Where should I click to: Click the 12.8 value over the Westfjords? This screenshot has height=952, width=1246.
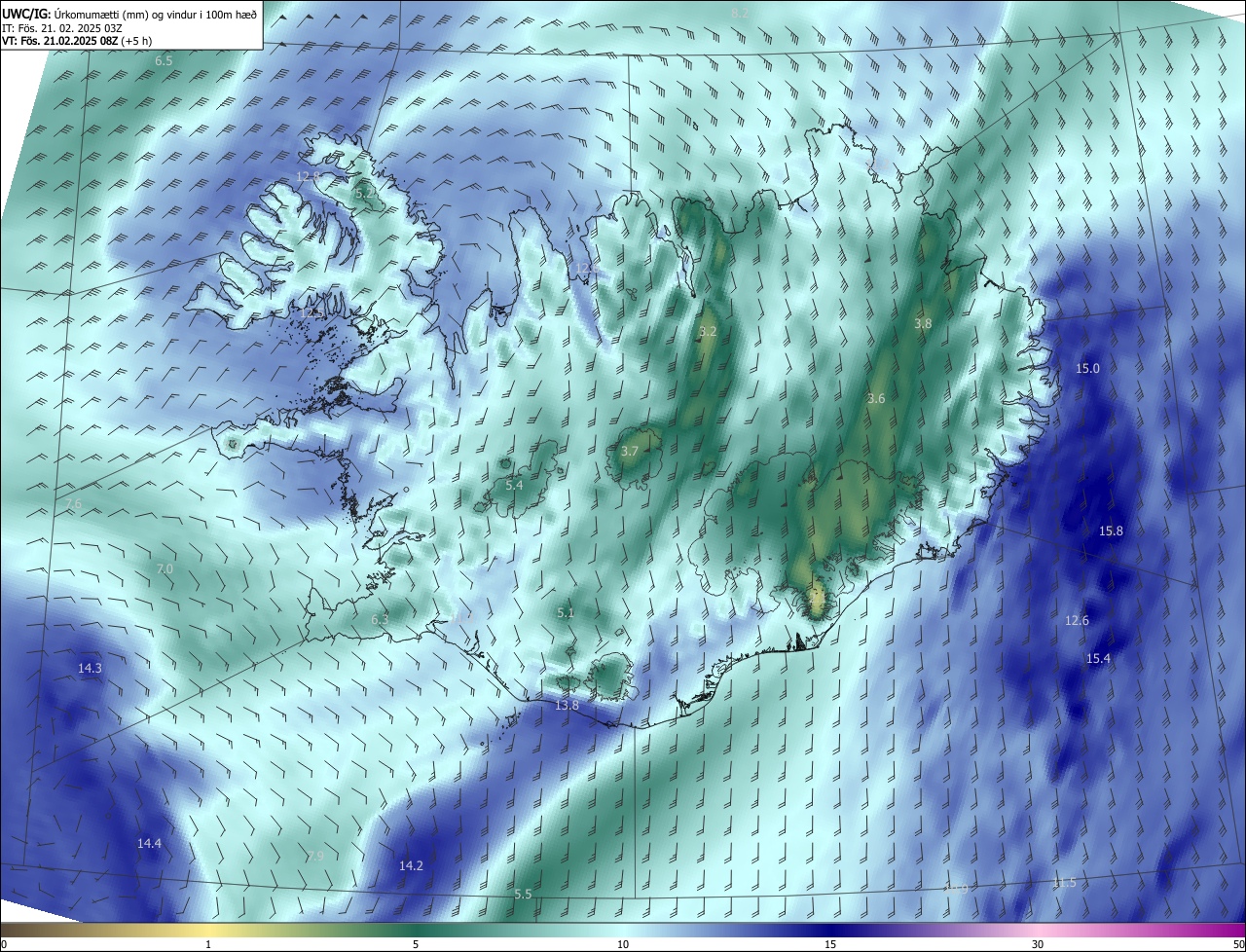pyautogui.click(x=309, y=176)
